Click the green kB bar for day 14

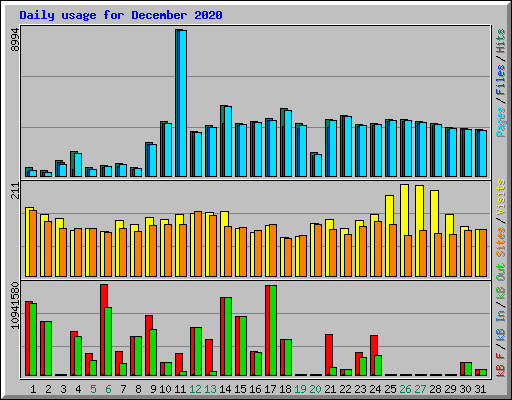click(x=228, y=337)
